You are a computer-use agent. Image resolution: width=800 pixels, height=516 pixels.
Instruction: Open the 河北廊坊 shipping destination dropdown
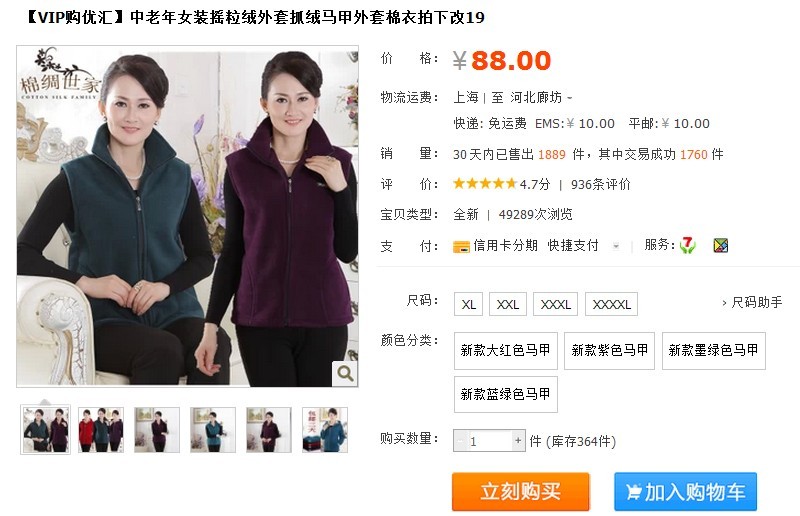(x=541, y=97)
